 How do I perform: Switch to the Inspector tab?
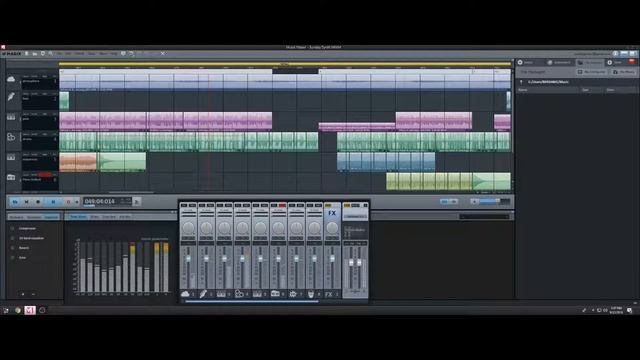51,217
